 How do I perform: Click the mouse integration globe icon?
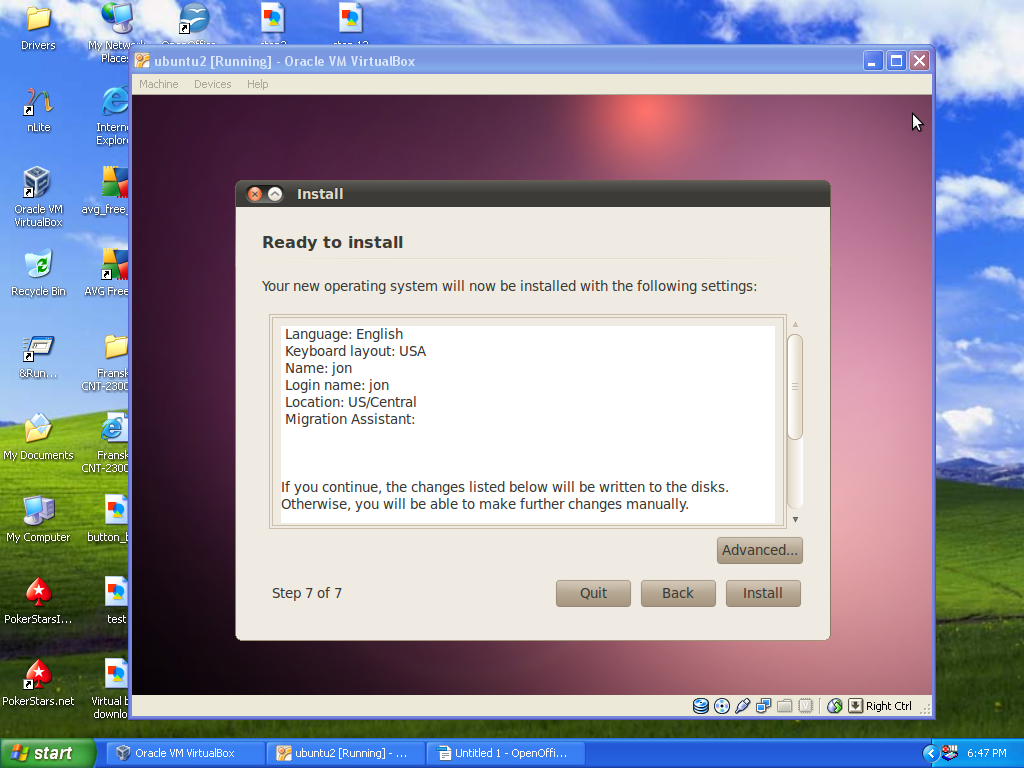[835, 706]
